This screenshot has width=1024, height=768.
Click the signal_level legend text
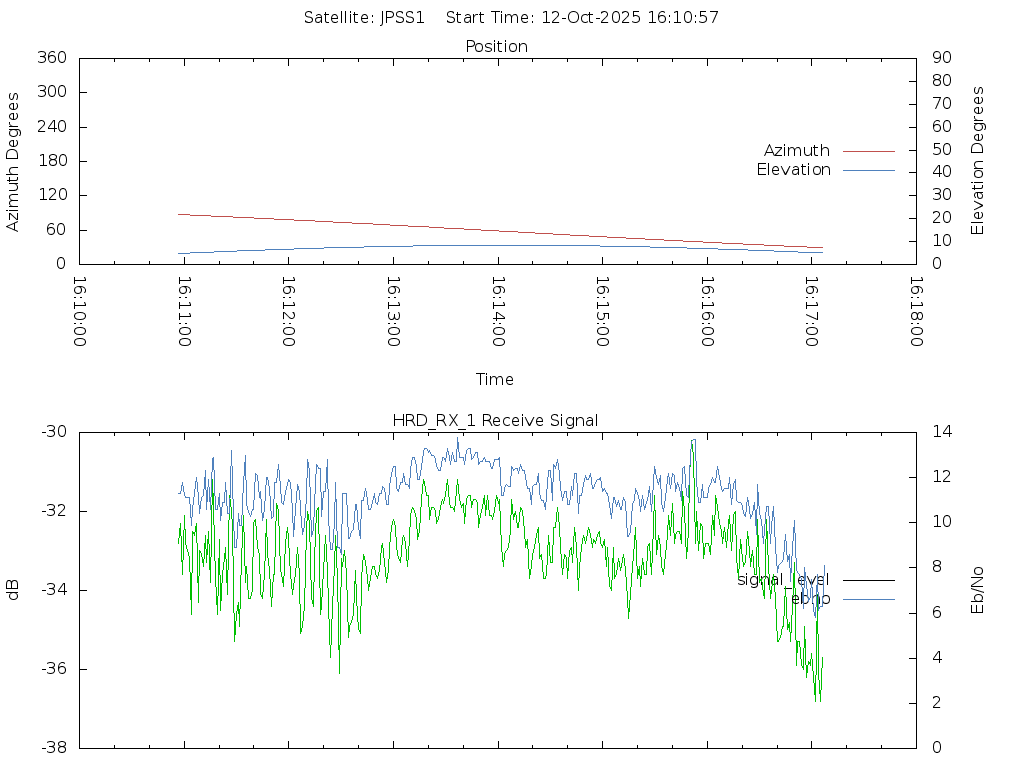tap(783, 580)
